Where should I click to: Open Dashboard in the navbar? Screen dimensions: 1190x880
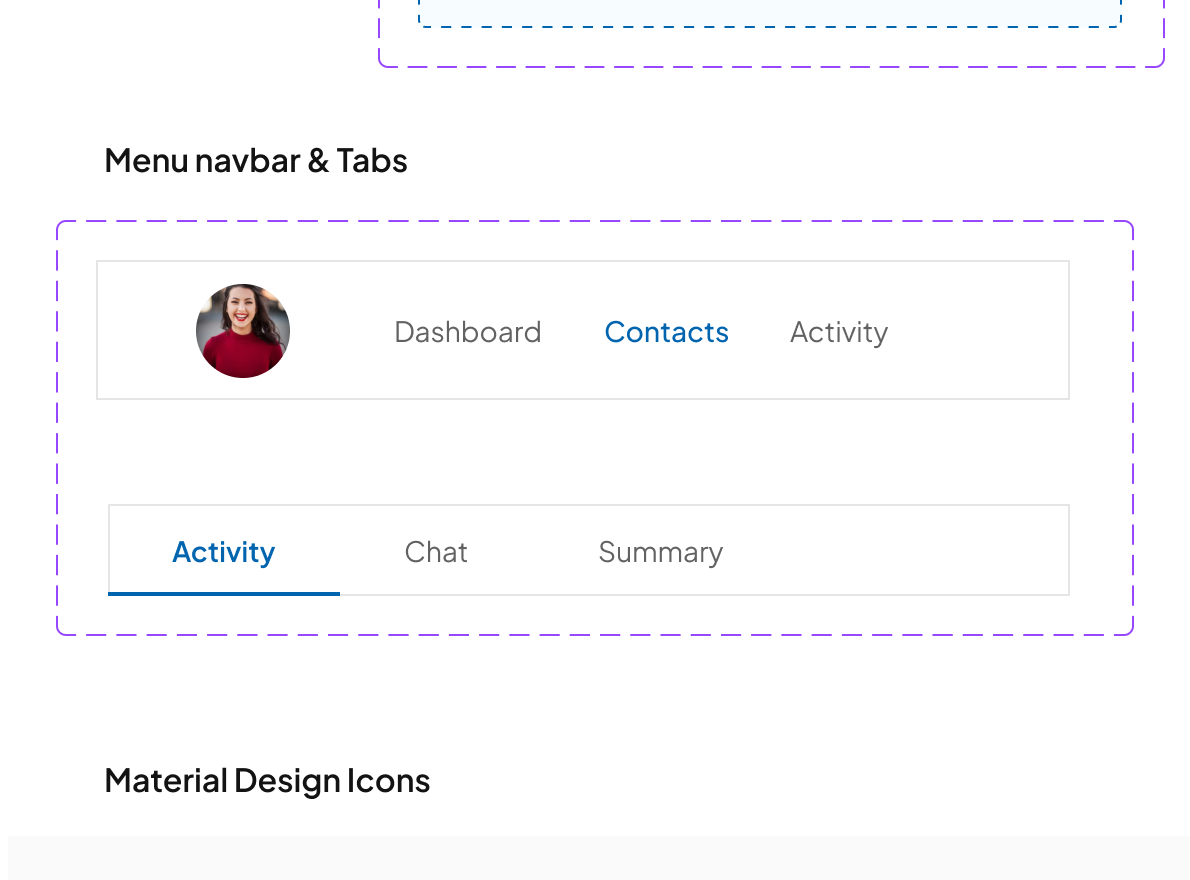[467, 332]
